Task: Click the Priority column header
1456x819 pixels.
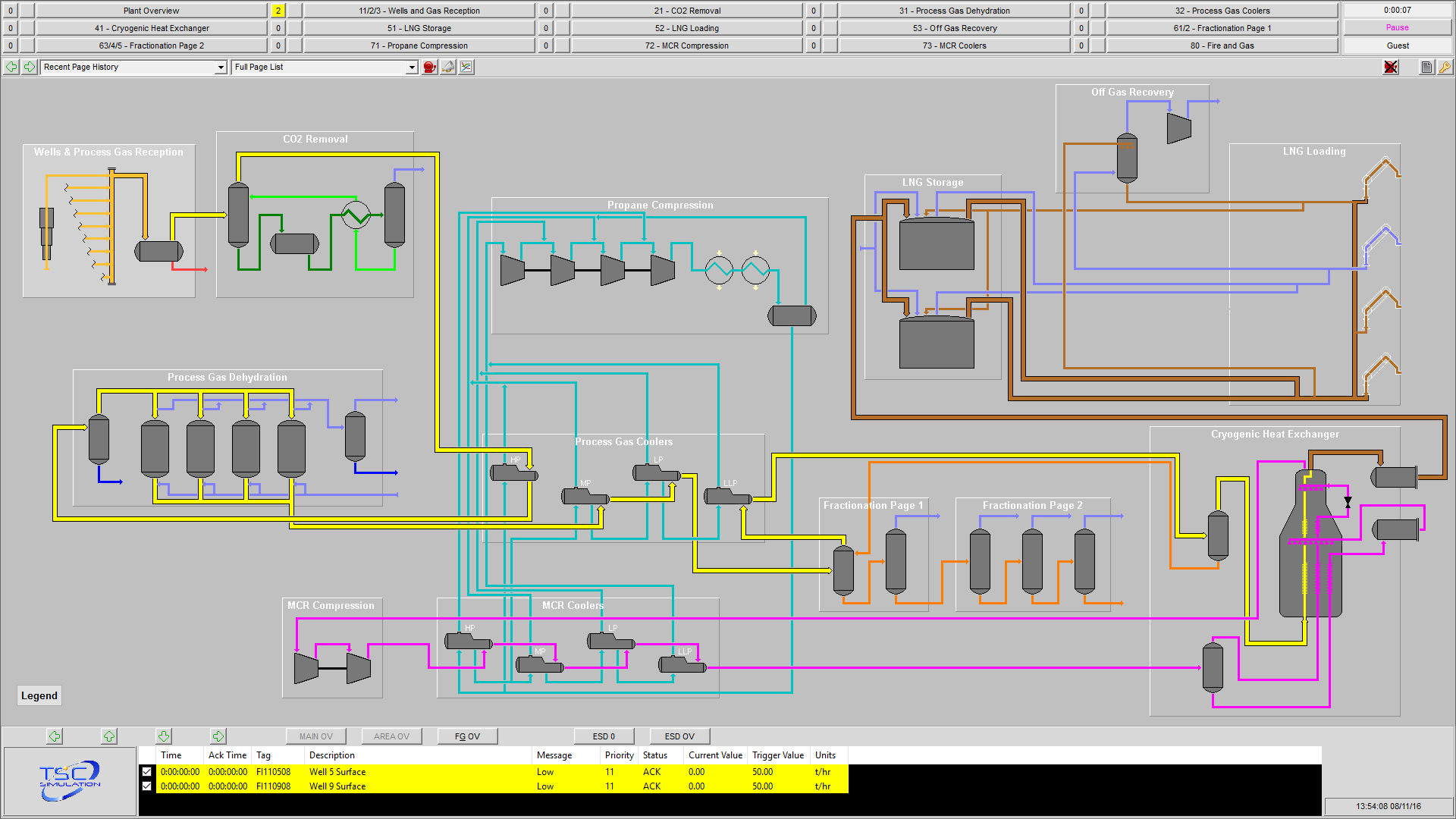Action: (620, 755)
